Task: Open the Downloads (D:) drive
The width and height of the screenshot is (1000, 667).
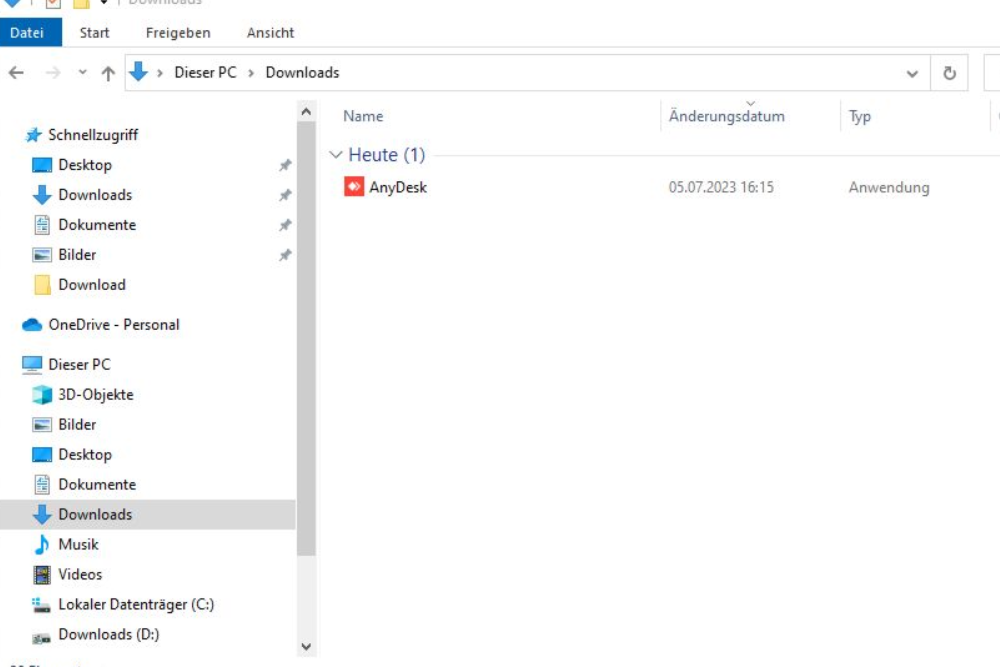Action: click(108, 635)
